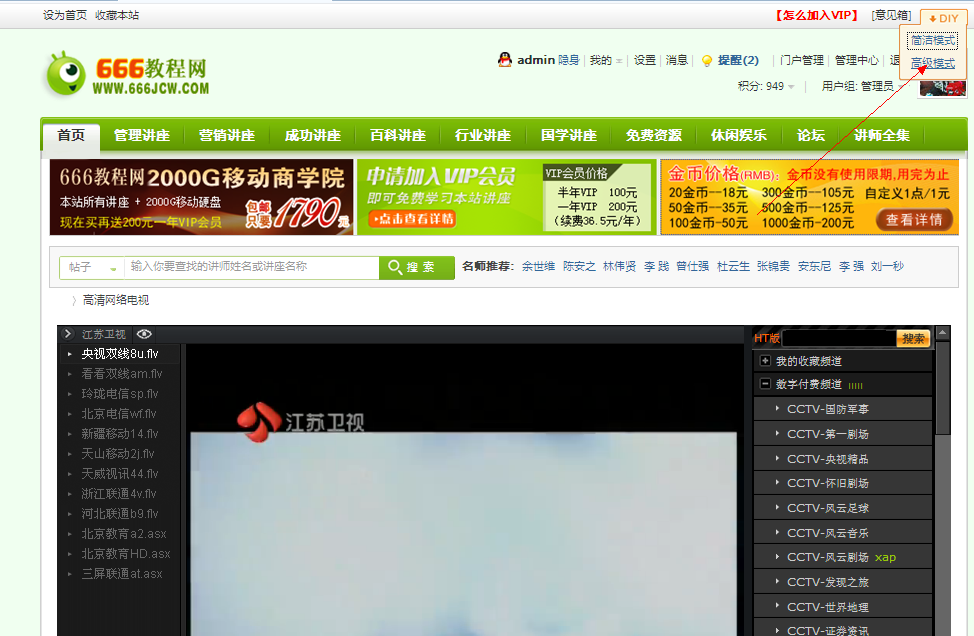Screen dimensions: 974x636
Task: Open 设置 link
Action: coord(645,60)
